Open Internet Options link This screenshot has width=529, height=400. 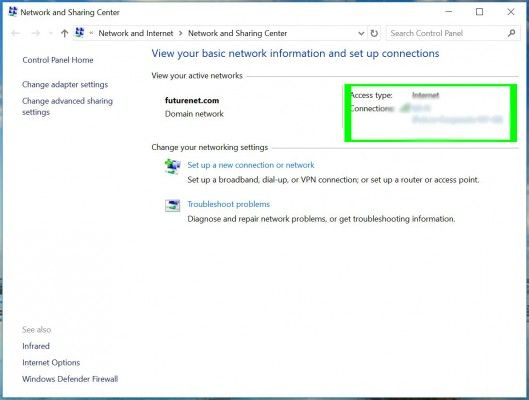[51, 363]
